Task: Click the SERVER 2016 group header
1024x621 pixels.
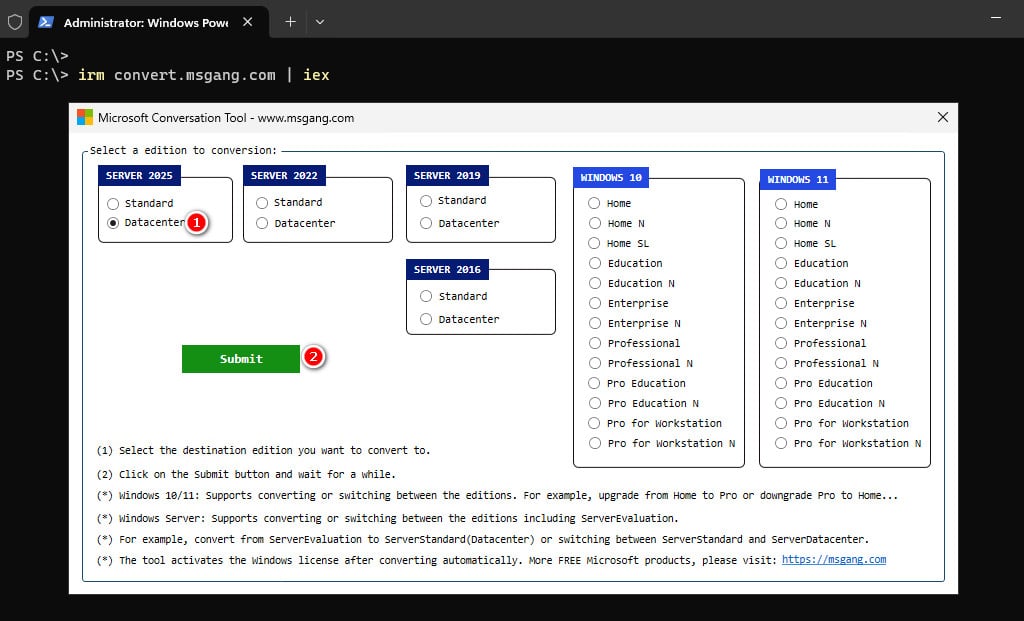Action: 447,270
